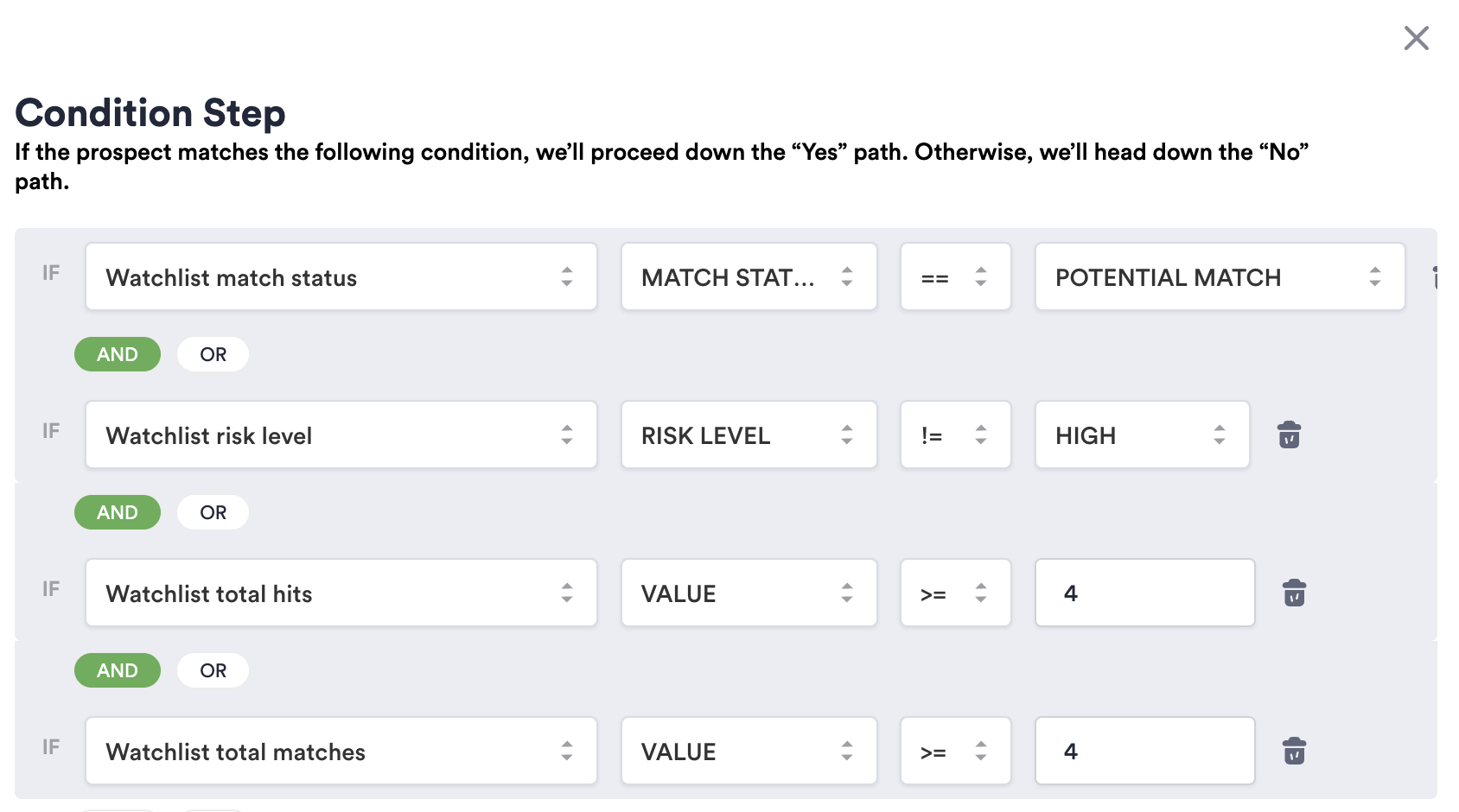The image size is (1459, 812).
Task: Click the trash icon beside POTENTIAL MATCH
Action: point(1437,277)
